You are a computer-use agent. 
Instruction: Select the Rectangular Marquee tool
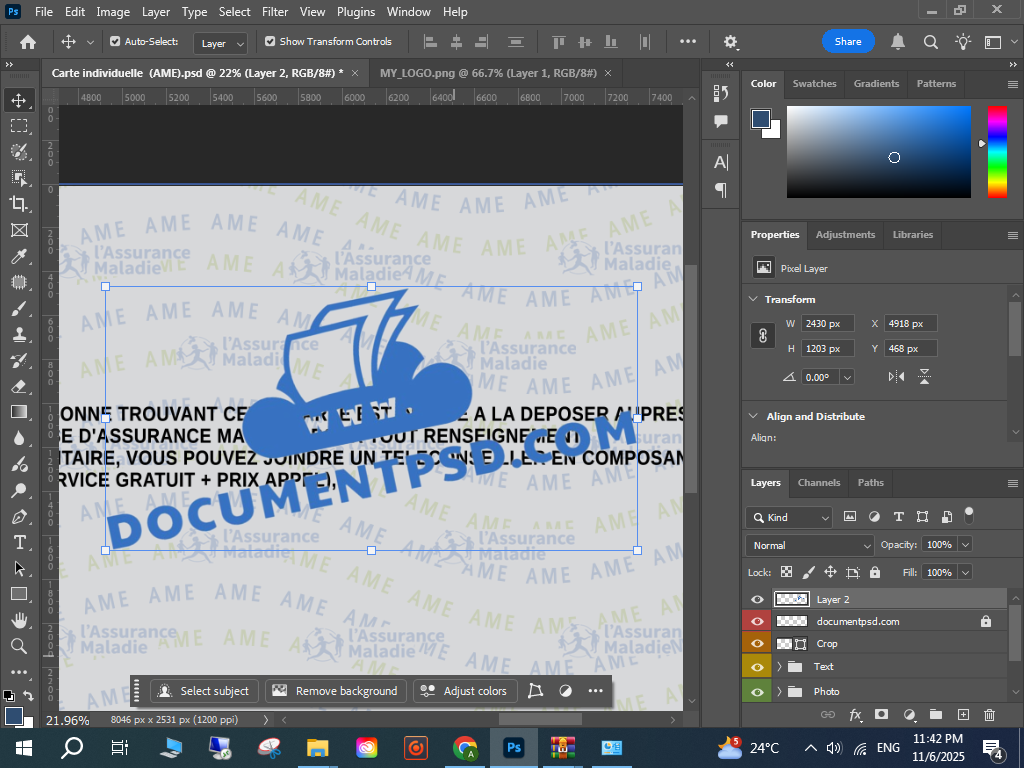pyautogui.click(x=19, y=126)
